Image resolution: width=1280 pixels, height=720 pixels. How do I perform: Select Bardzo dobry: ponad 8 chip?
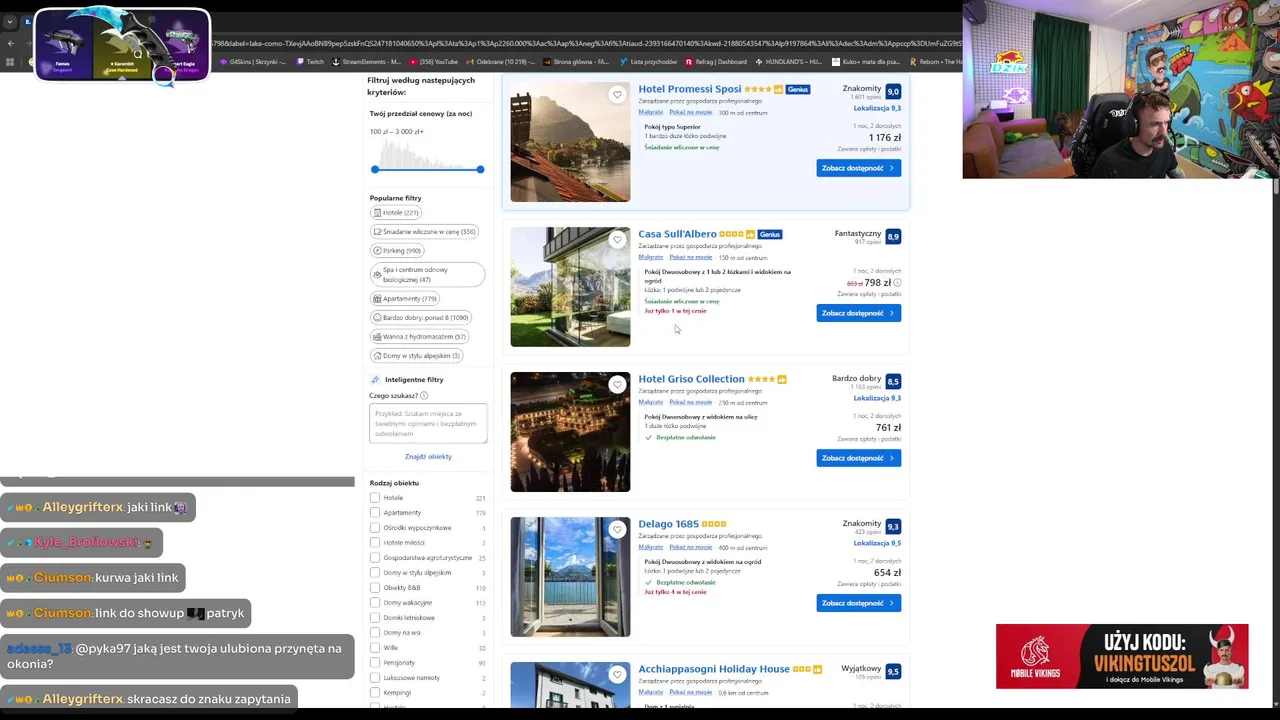[421, 318]
